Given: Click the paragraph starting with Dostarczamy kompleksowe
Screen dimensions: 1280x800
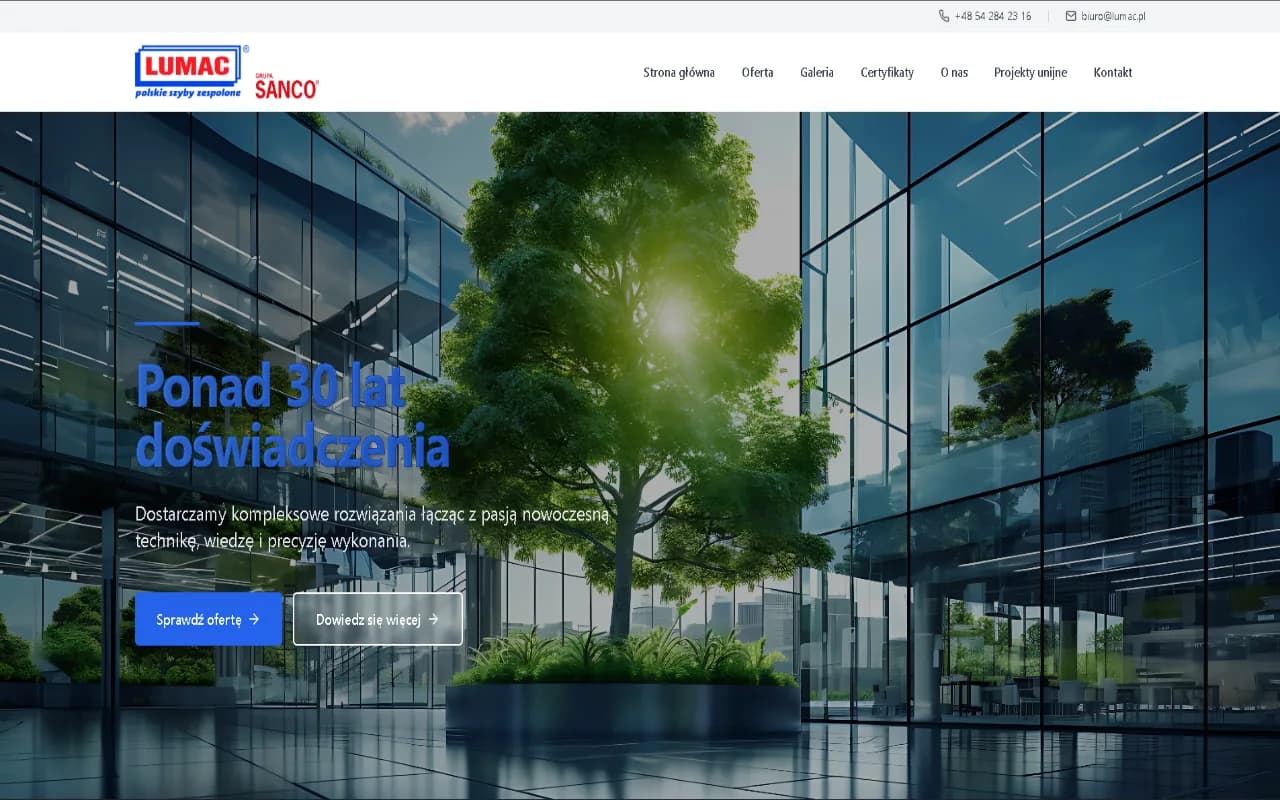Looking at the screenshot, I should [x=372, y=527].
